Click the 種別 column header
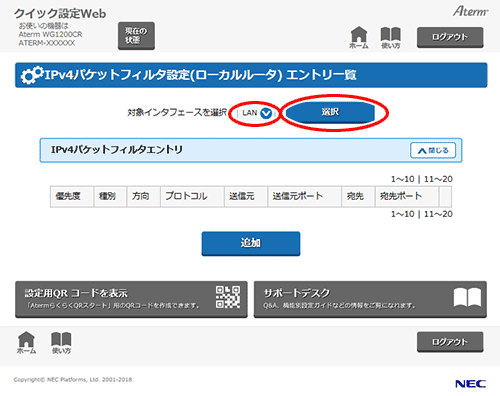The width and height of the screenshot is (500, 396). tap(110, 196)
